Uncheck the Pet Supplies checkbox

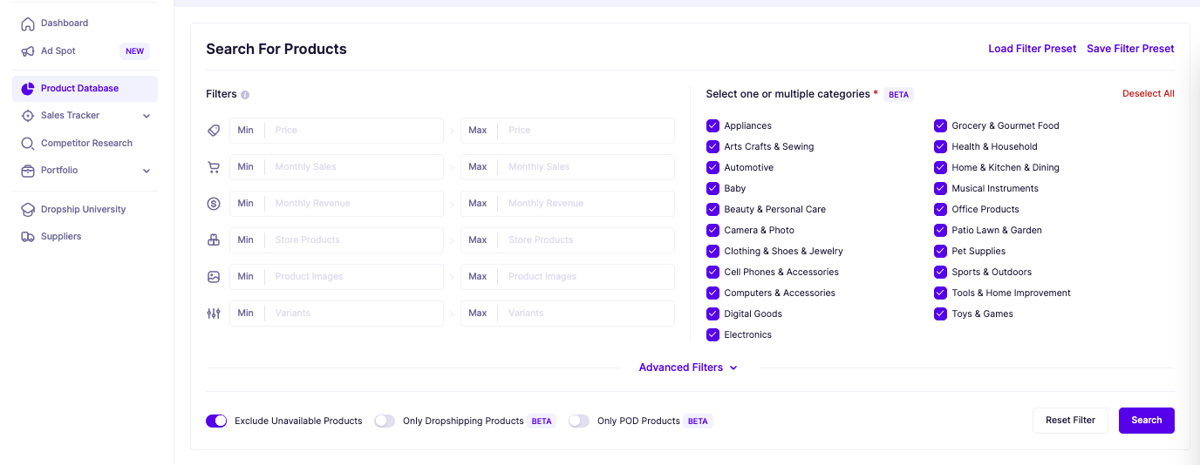[x=941, y=251]
